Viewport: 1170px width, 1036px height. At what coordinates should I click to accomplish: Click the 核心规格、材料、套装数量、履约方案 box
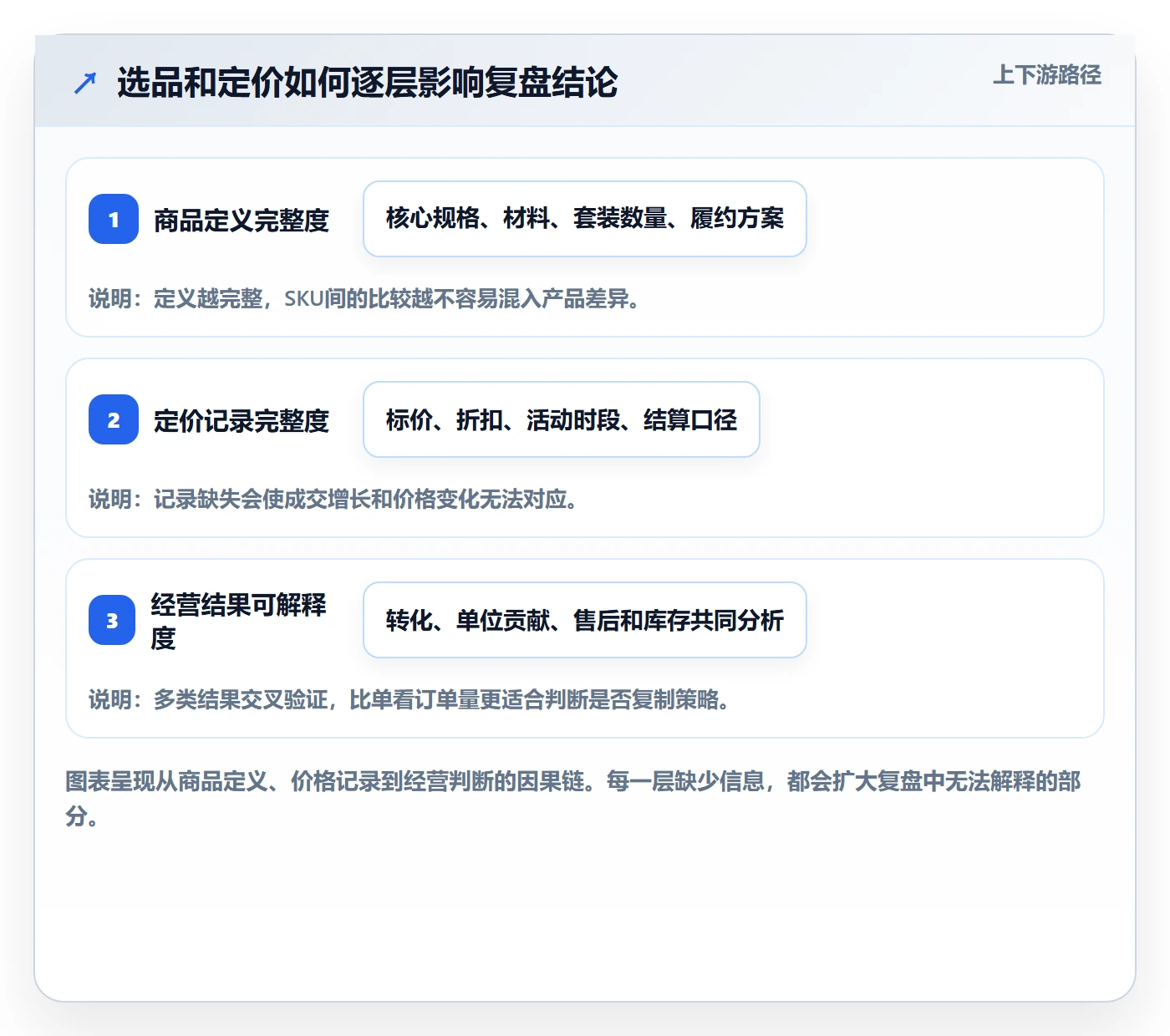pyautogui.click(x=585, y=219)
